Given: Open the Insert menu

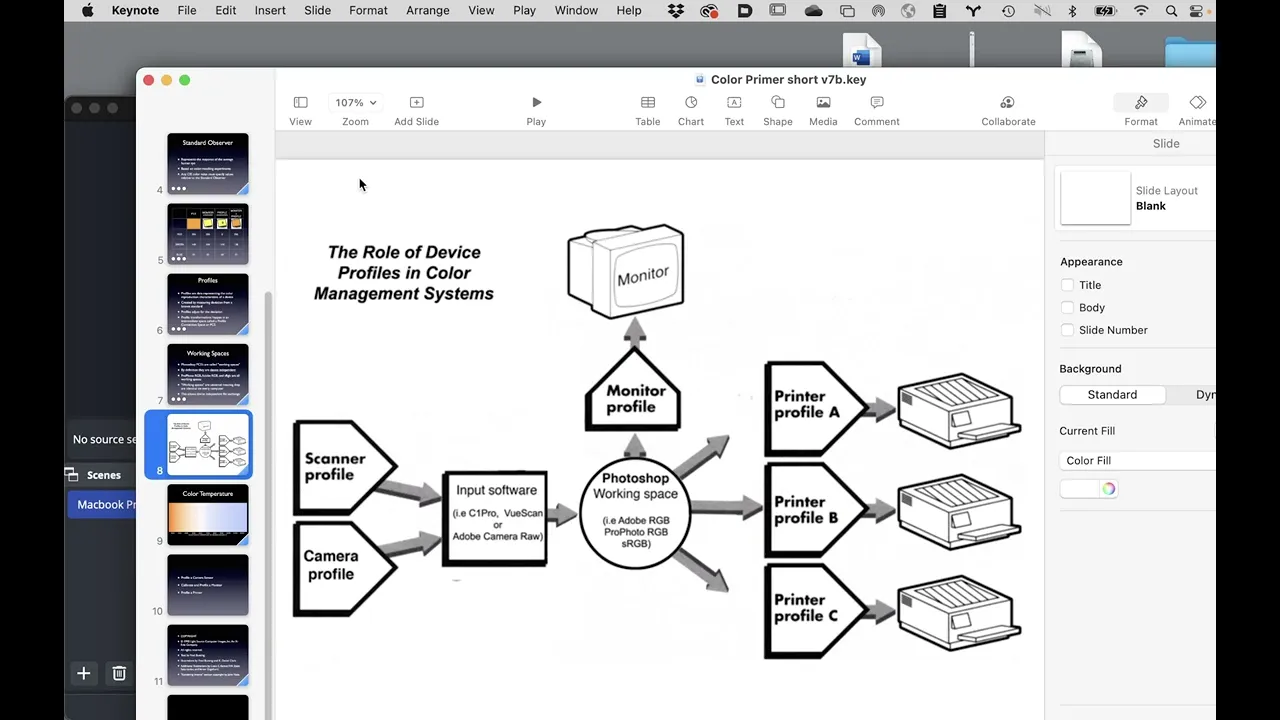Looking at the screenshot, I should tap(270, 10).
